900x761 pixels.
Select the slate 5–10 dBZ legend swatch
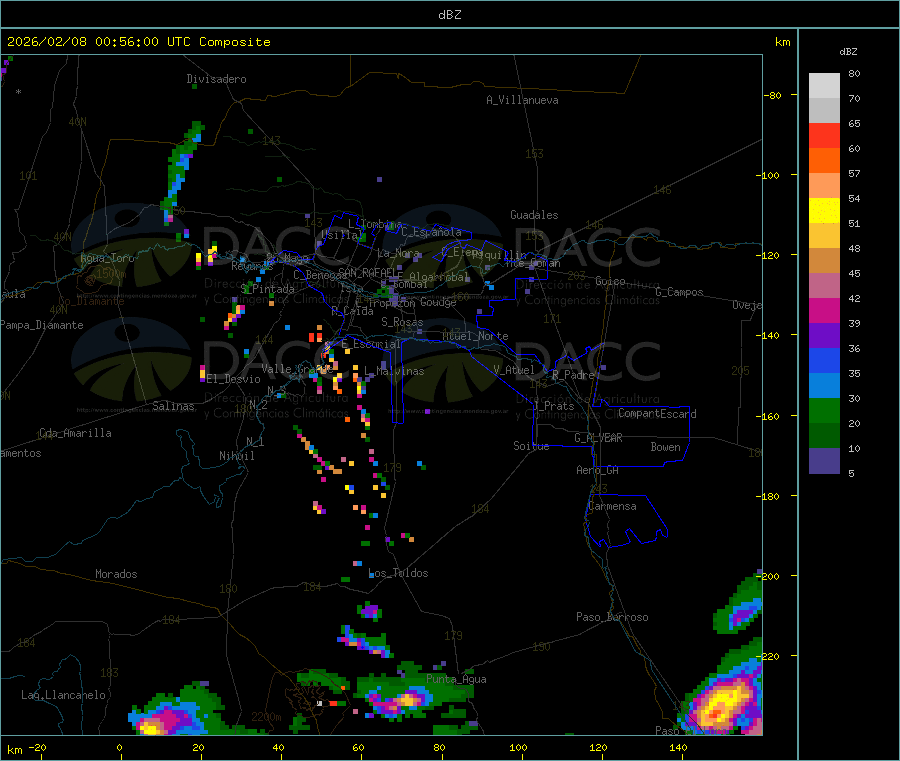coord(824,460)
